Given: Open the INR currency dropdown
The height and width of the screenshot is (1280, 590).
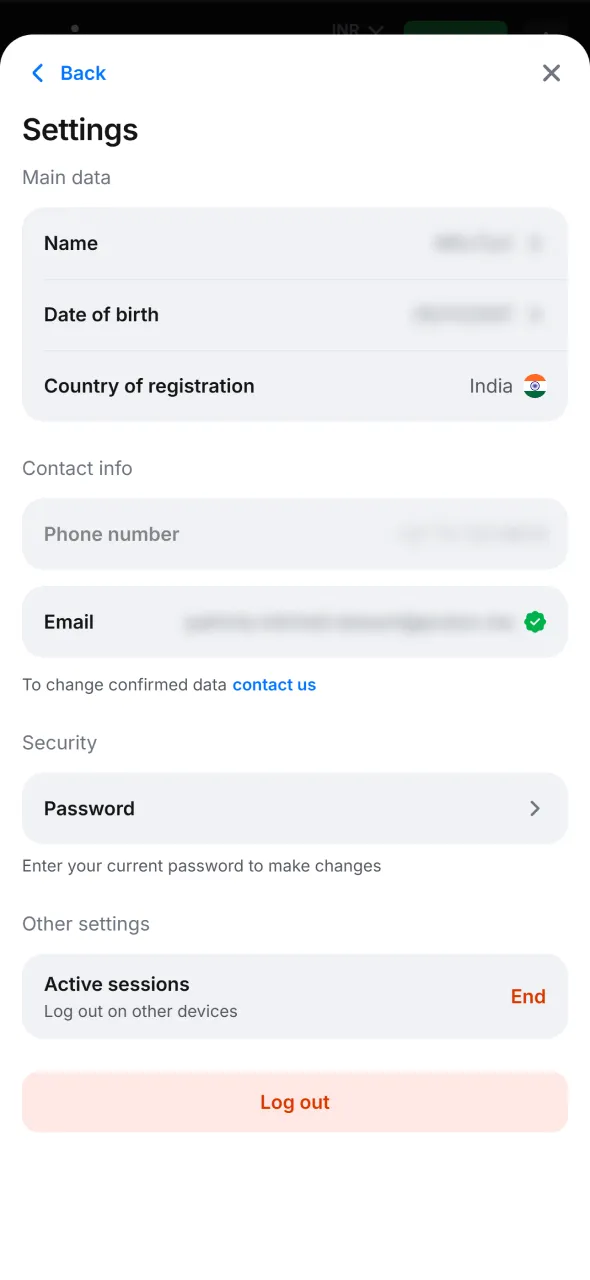Looking at the screenshot, I should 356,30.
